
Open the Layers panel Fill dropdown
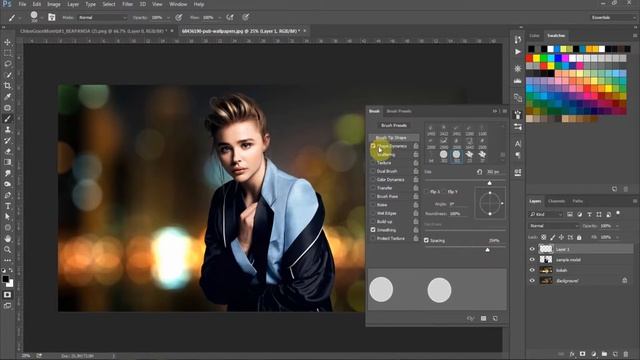coord(617,237)
